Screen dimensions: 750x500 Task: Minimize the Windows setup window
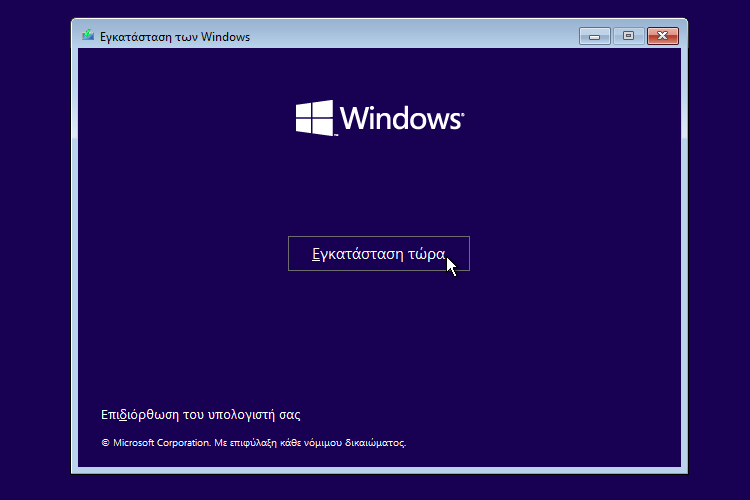595,36
